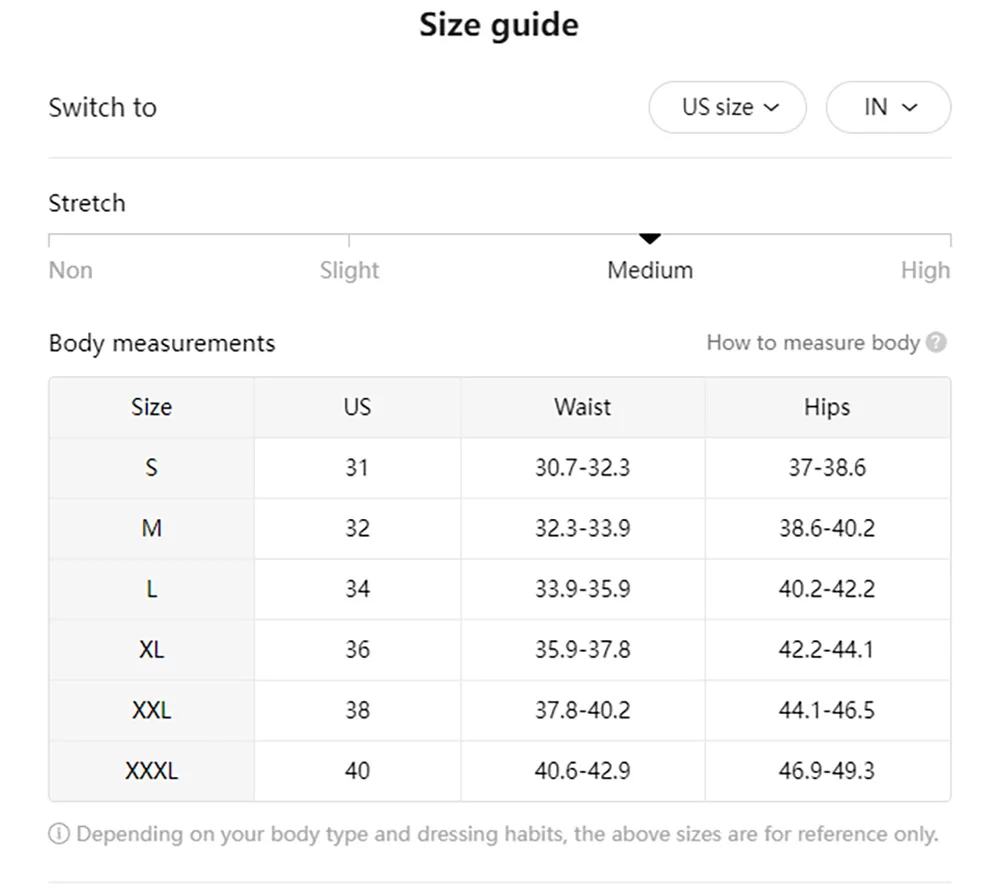
Task: Select the XL size row
Action: (x=499, y=649)
